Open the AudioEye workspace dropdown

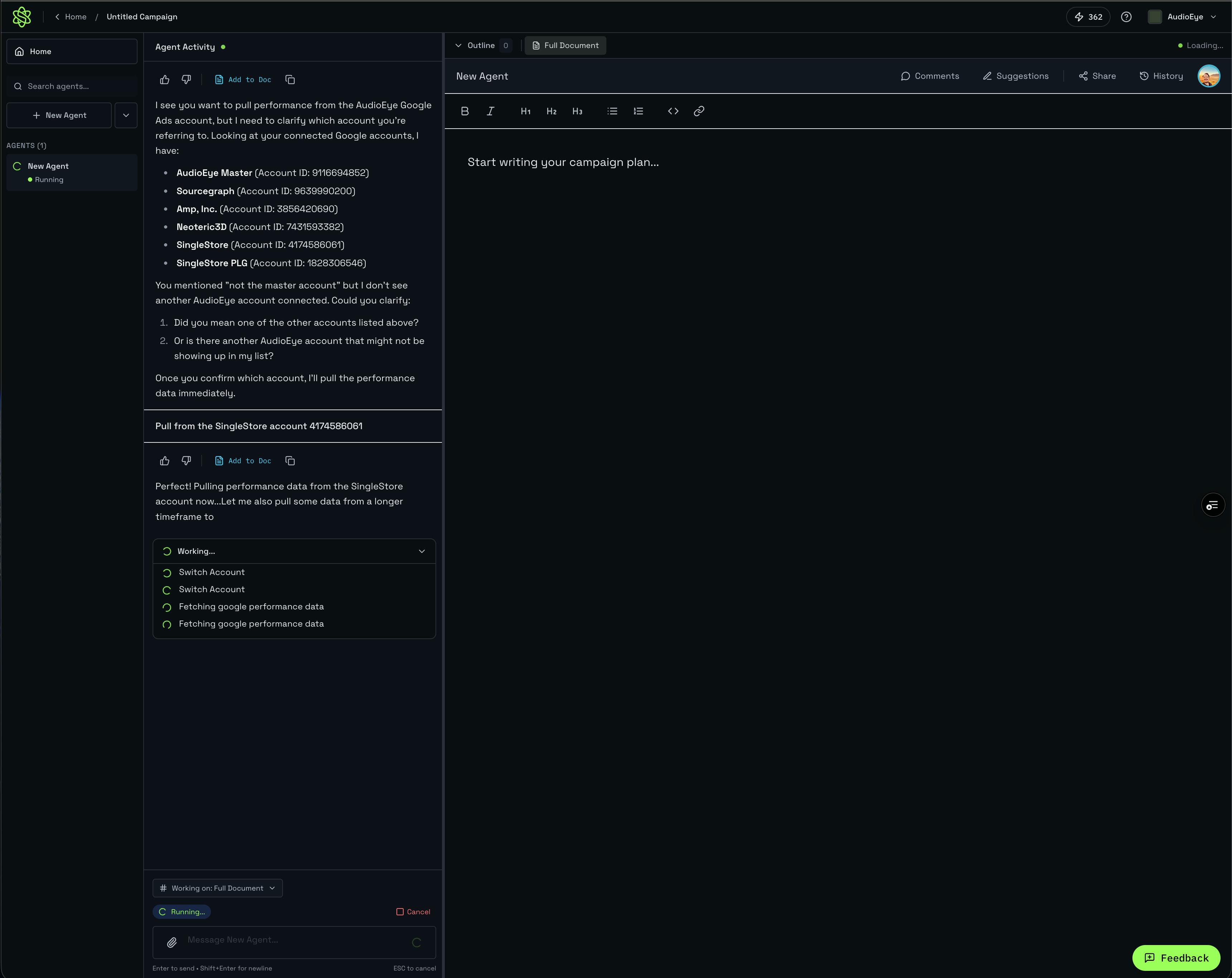tap(1183, 16)
